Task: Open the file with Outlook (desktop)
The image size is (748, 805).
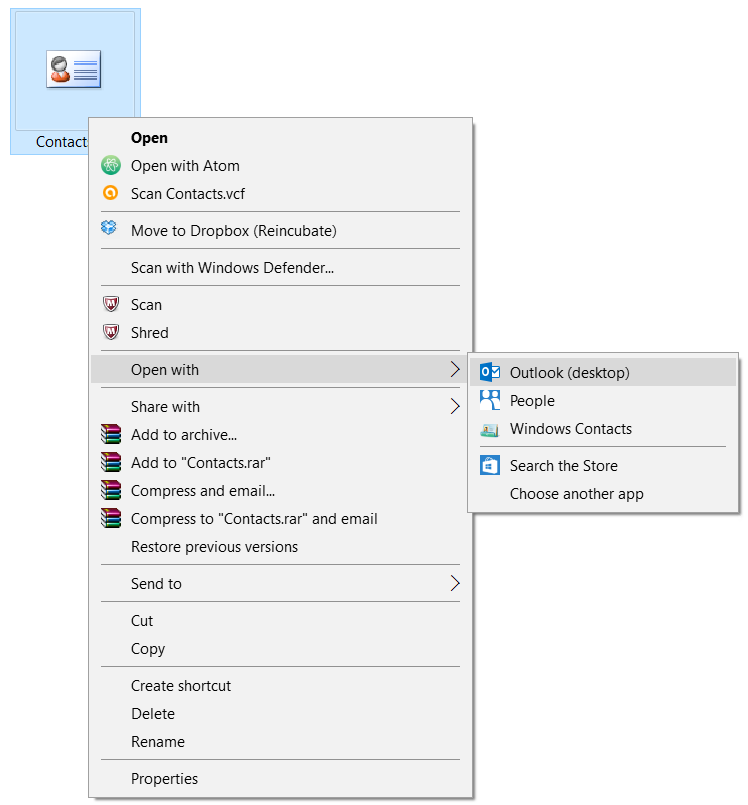Action: tap(603, 372)
